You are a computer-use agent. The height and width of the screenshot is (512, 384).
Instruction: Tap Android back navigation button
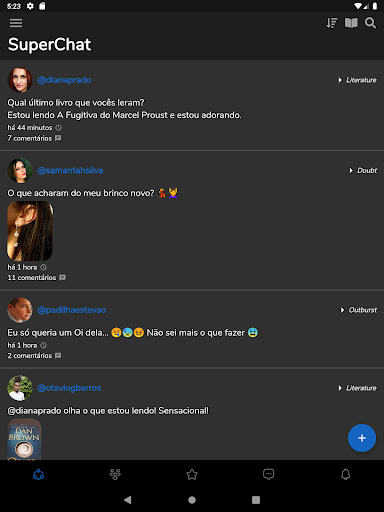[x=128, y=500]
